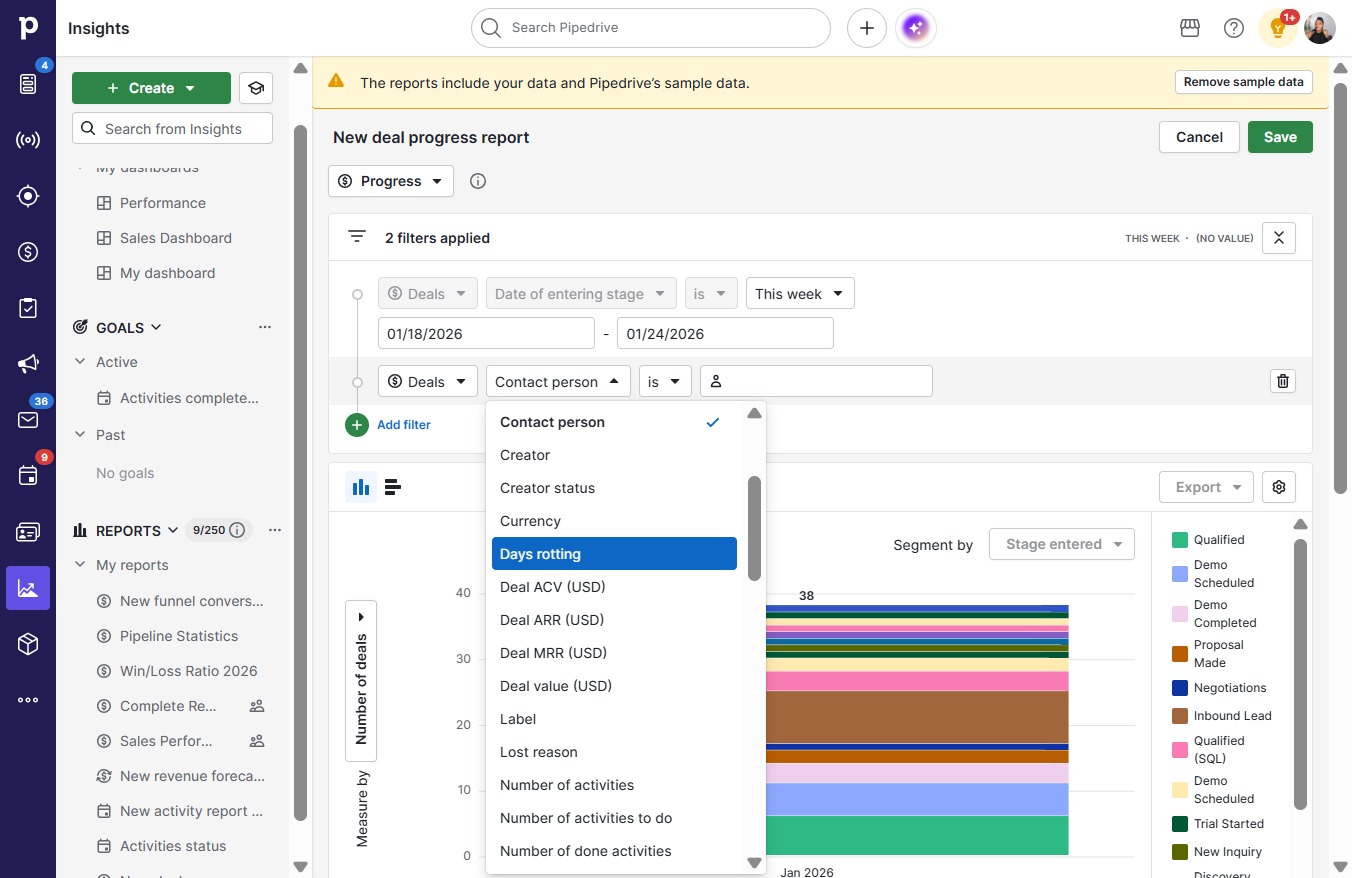Image resolution: width=1352 pixels, height=878 pixels.
Task: Open the AI assistant sparkle button
Action: point(916,28)
